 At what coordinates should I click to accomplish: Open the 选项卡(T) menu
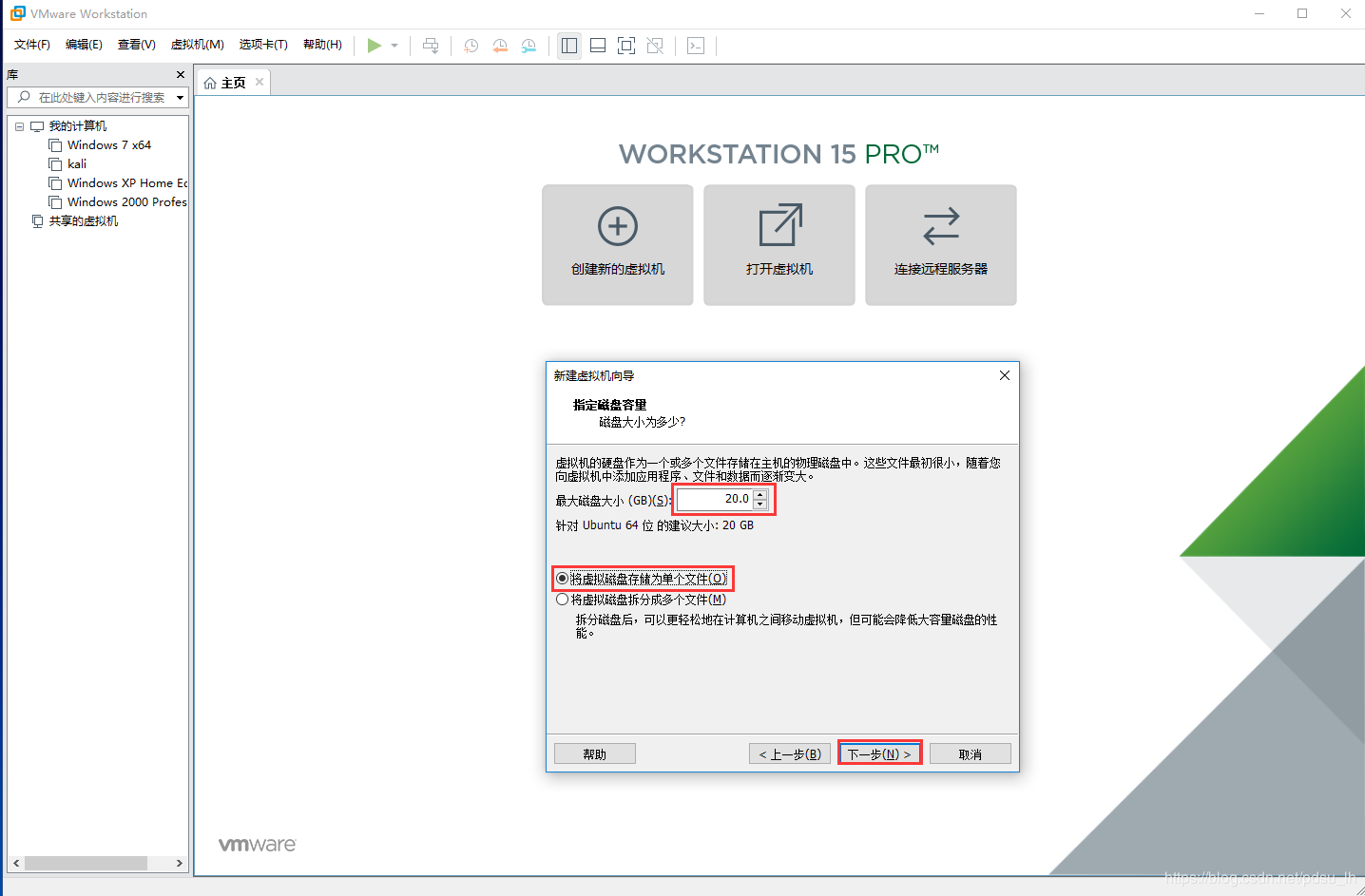click(263, 45)
